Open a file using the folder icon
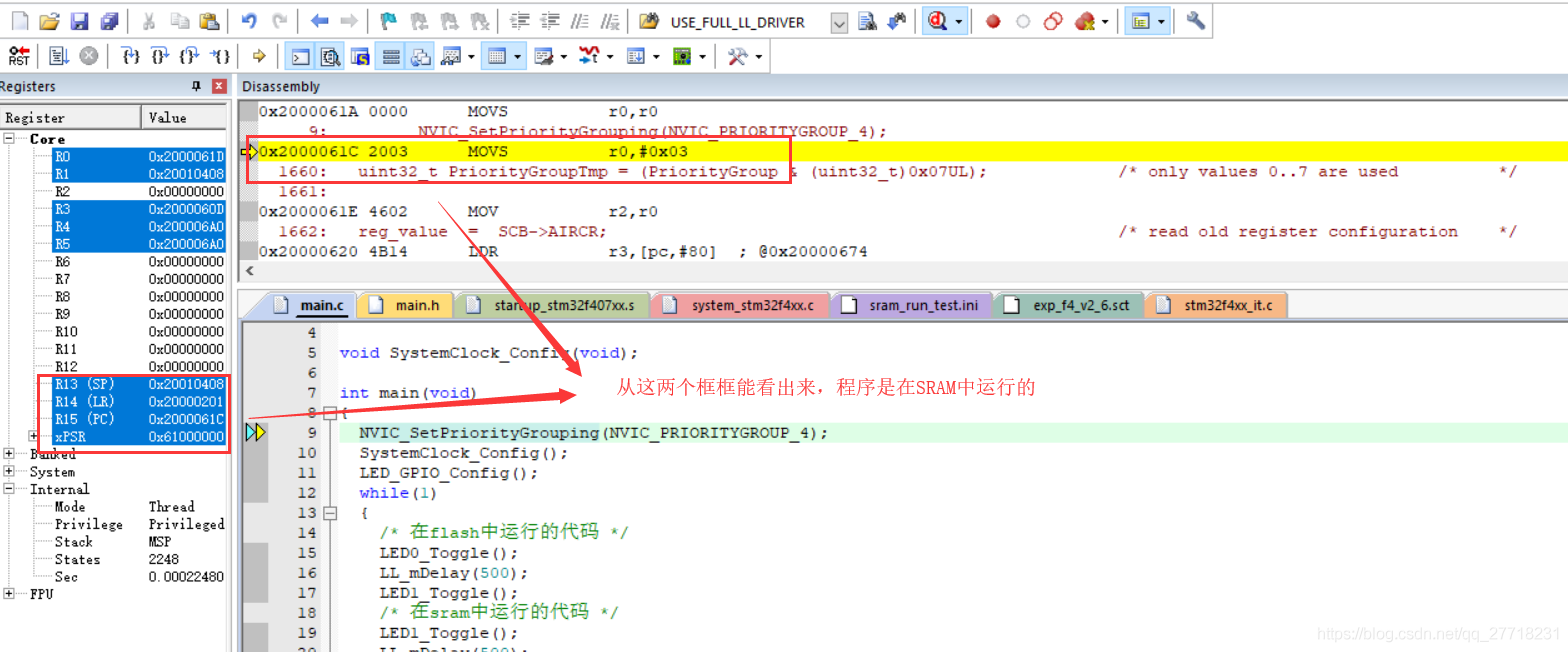 point(49,21)
